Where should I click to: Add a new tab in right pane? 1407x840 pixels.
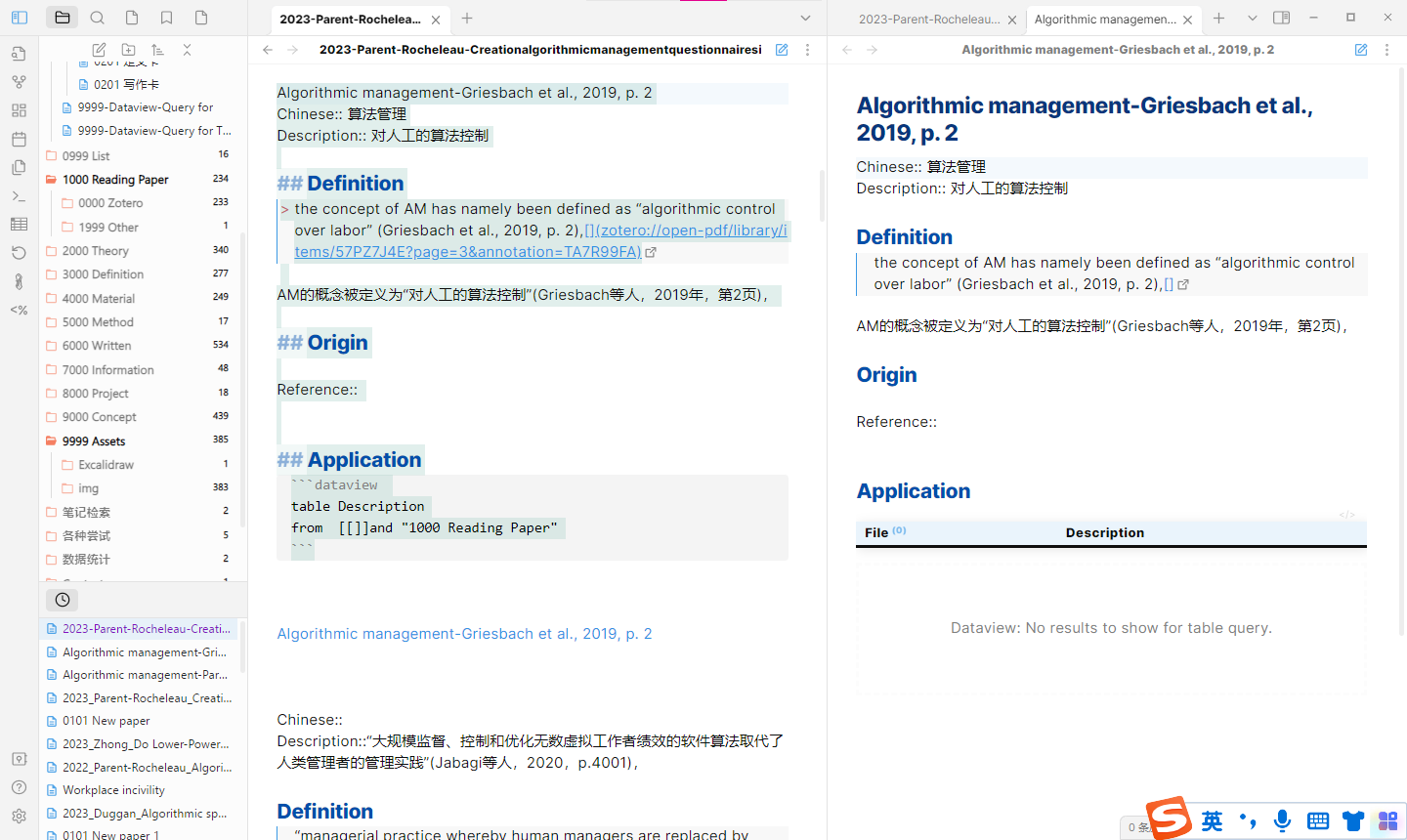[1218, 18]
